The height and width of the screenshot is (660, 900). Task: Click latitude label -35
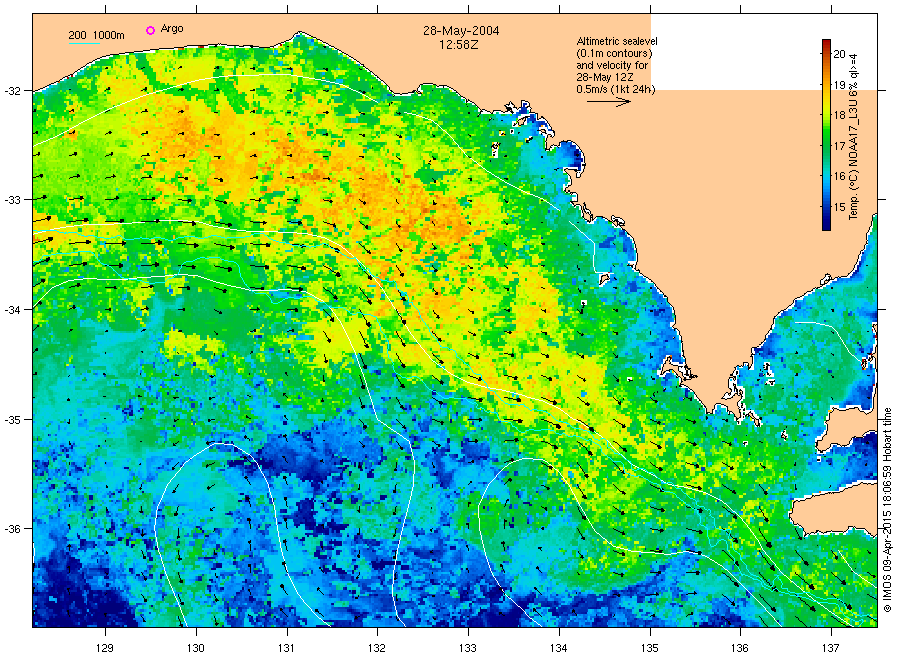11,420
